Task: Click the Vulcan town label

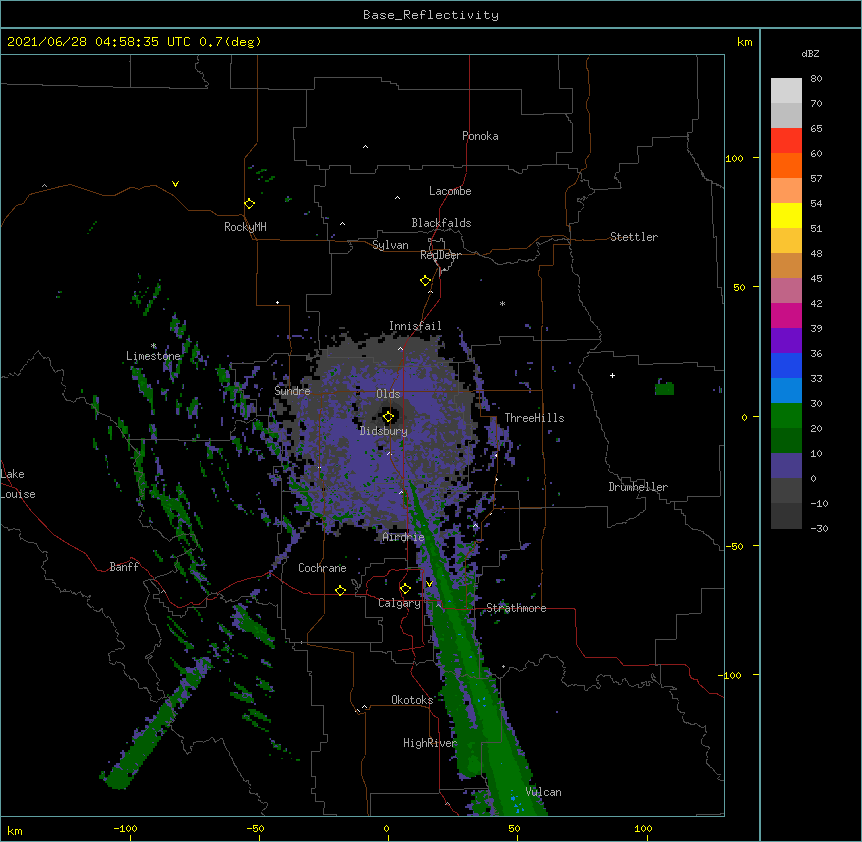Action: coord(543,792)
